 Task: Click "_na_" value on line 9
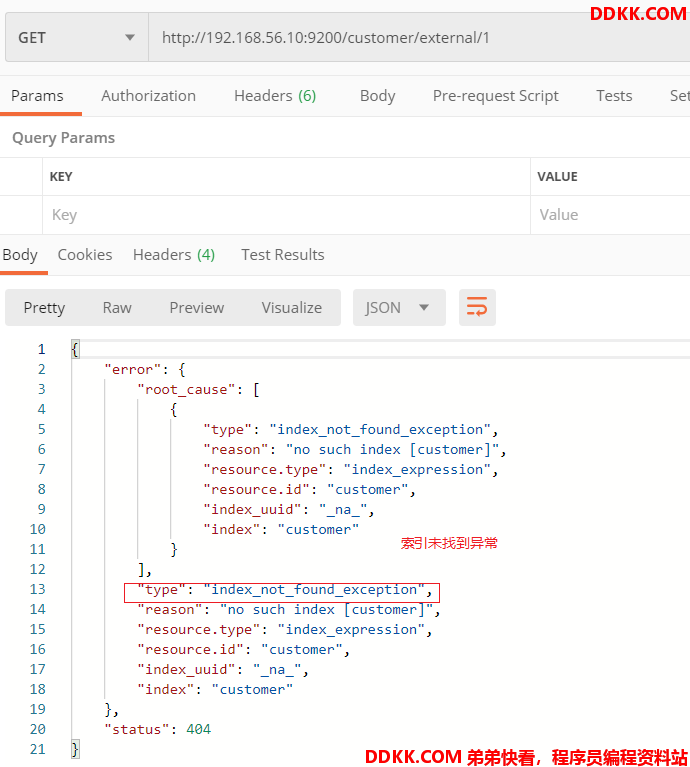click(x=343, y=510)
